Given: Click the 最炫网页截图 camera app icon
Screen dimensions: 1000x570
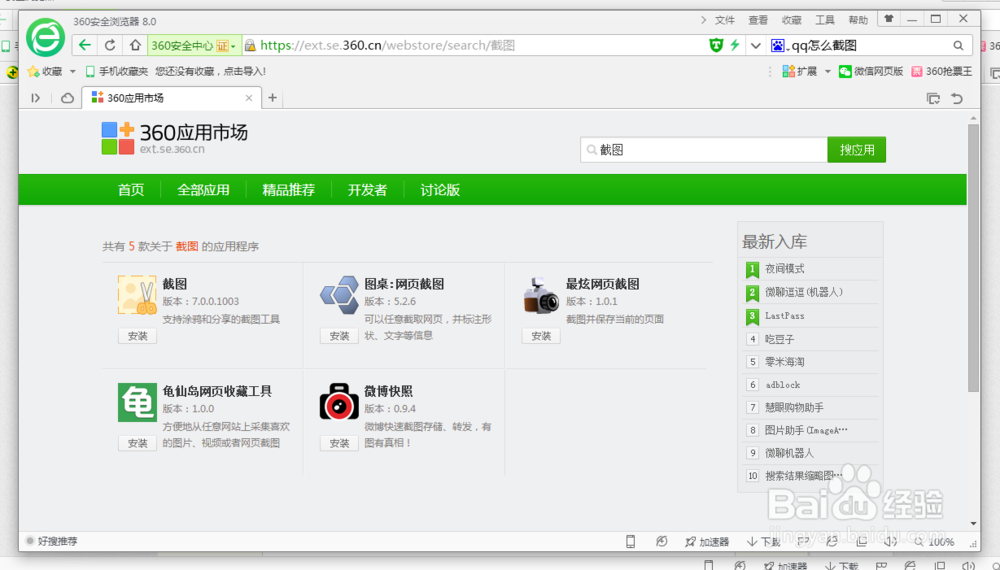Looking at the screenshot, I should [541, 296].
